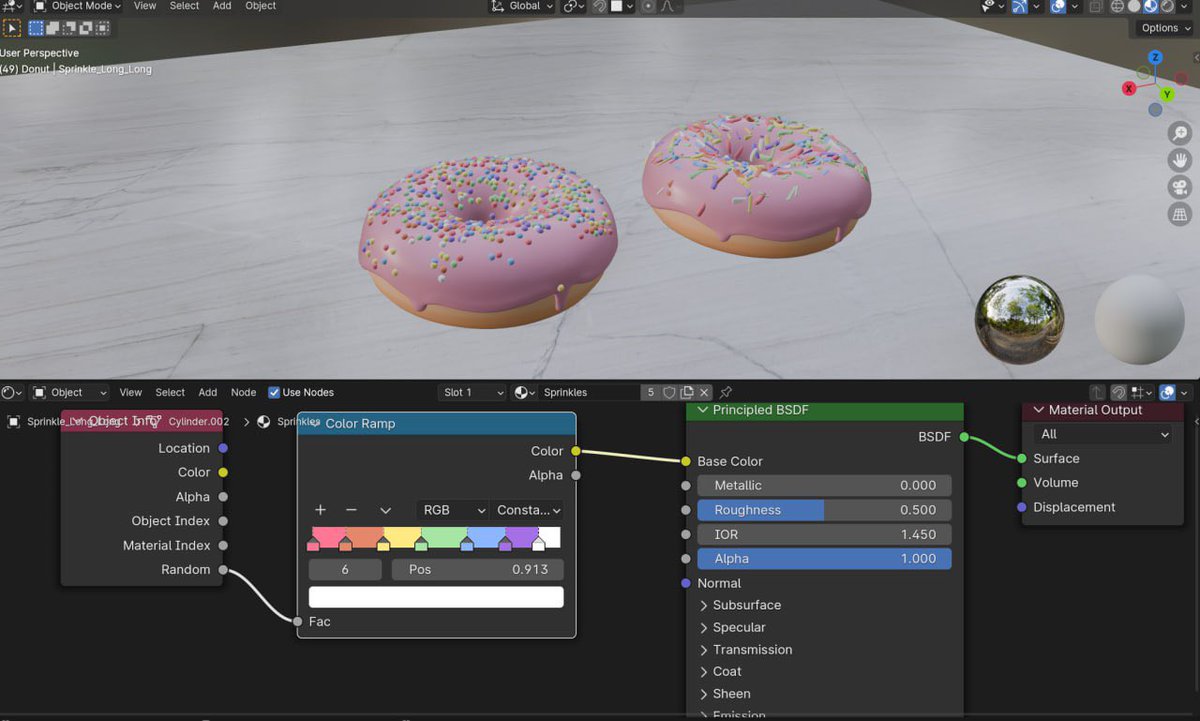Click the white color swatch in Color Ramp

tap(436, 597)
